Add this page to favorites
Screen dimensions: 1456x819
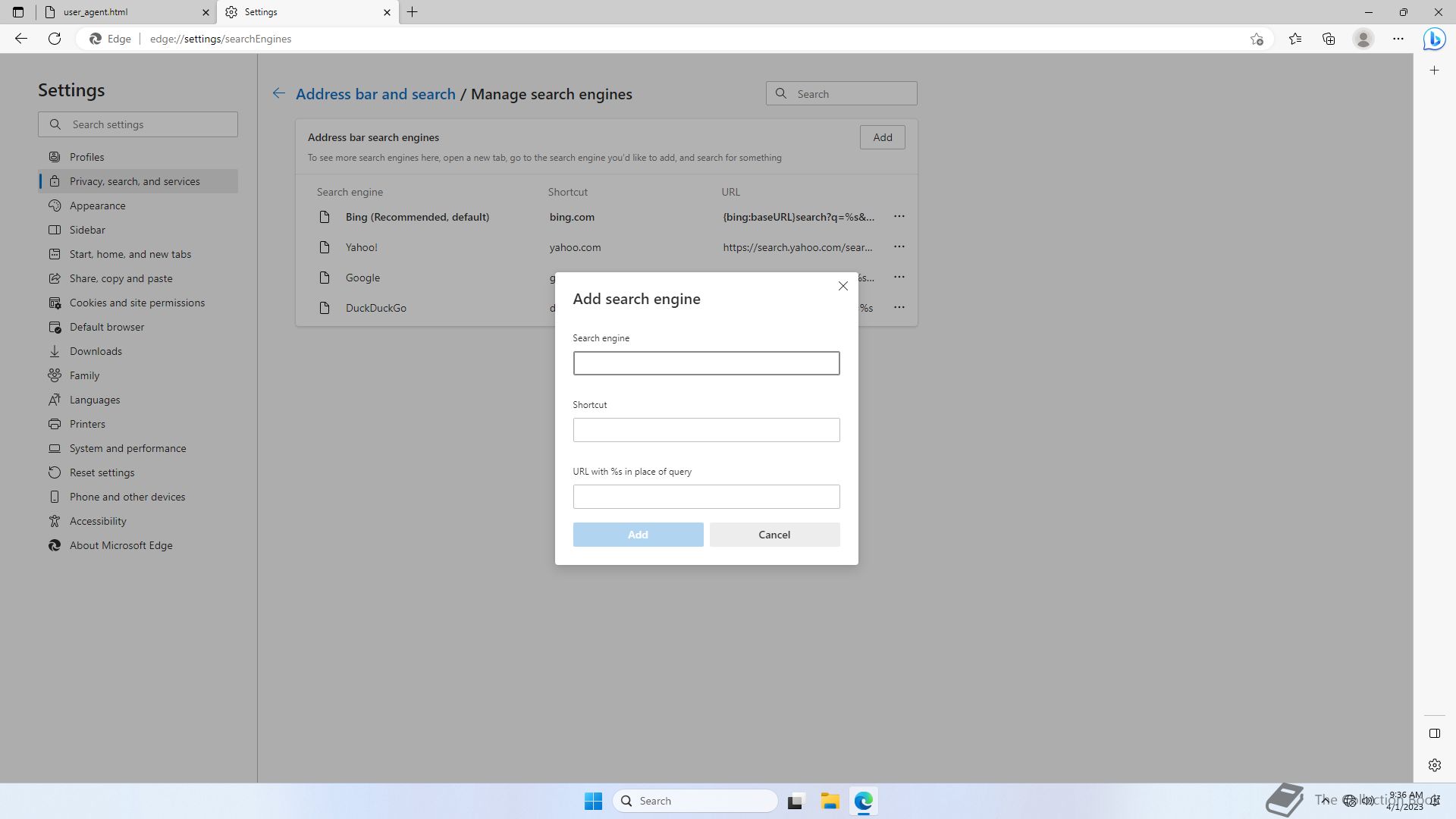1257,39
